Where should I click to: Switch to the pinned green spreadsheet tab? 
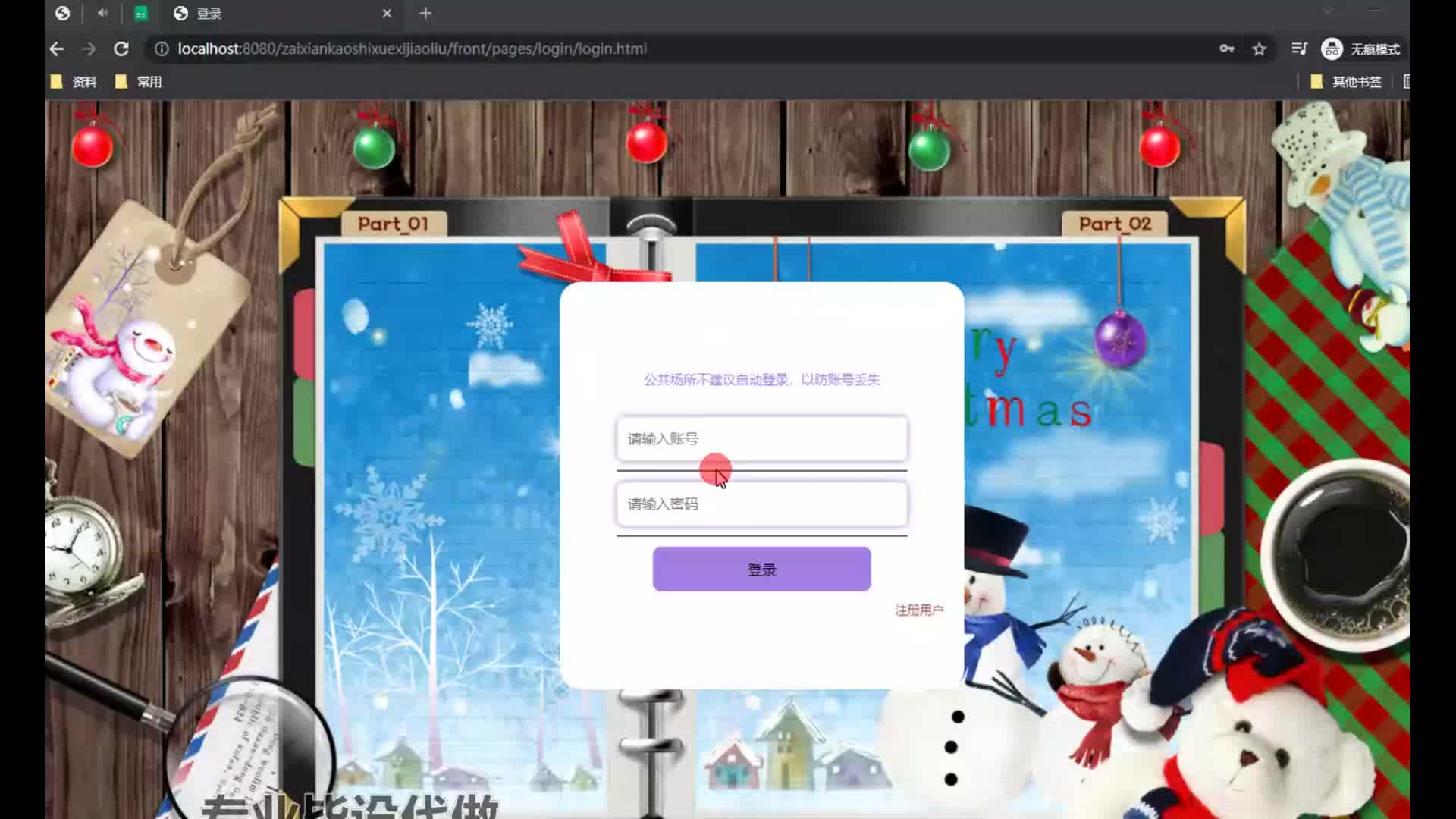pyautogui.click(x=141, y=14)
